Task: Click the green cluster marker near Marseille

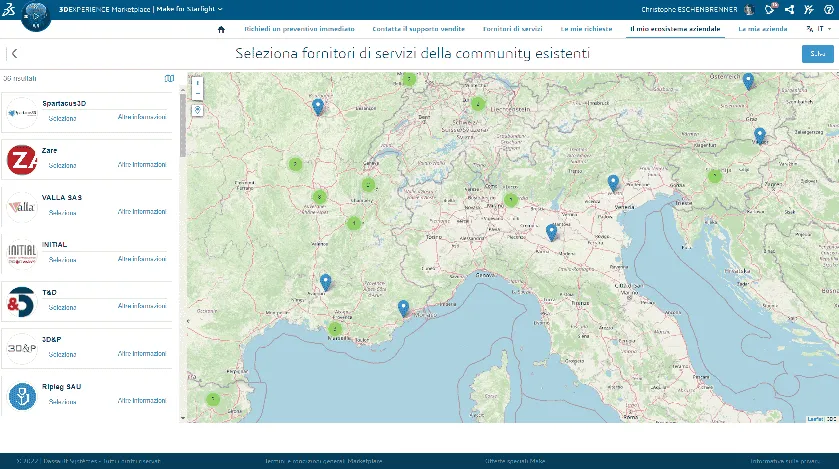Action: pos(335,329)
